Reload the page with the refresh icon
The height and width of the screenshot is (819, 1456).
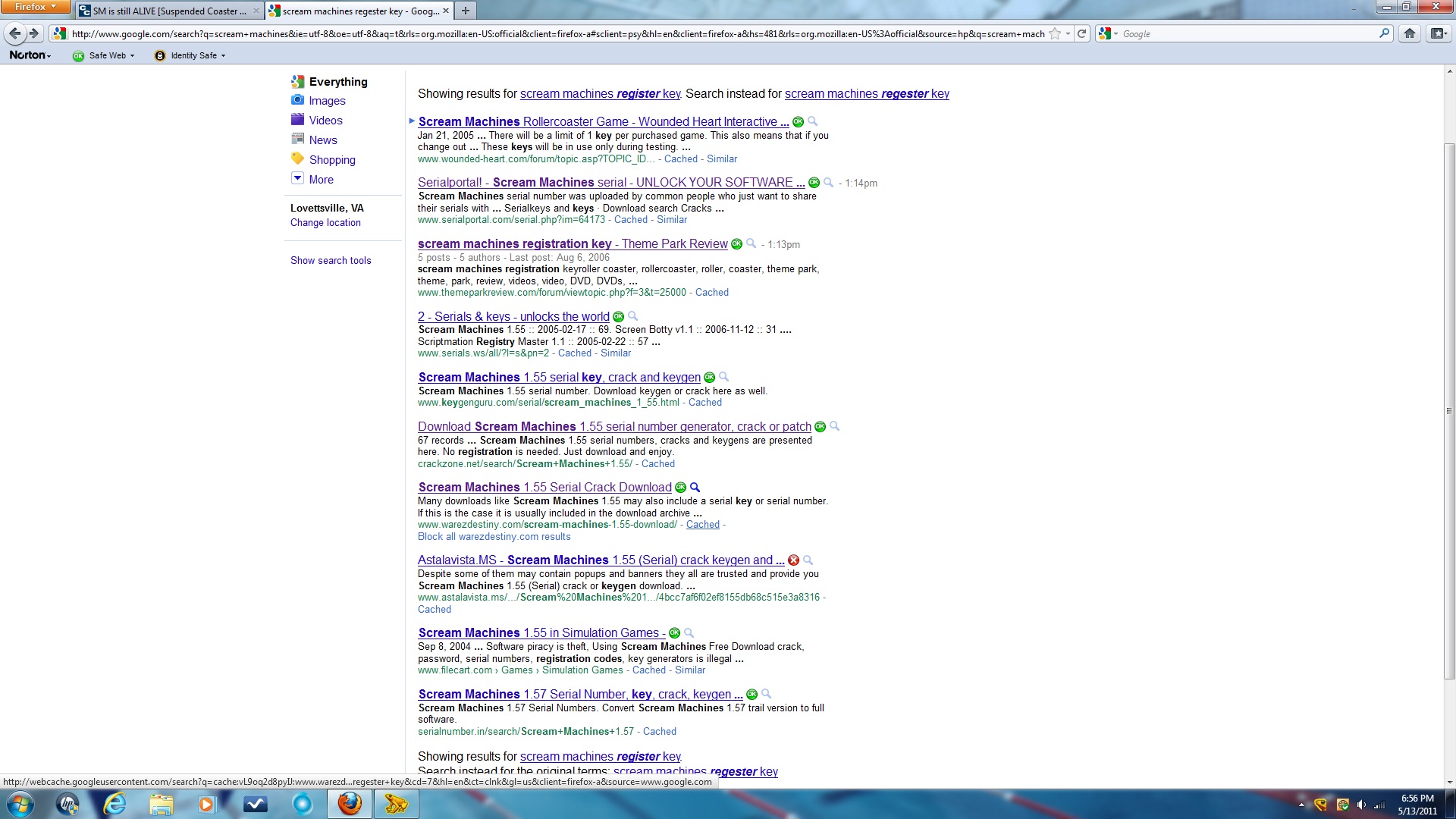pyautogui.click(x=1082, y=33)
